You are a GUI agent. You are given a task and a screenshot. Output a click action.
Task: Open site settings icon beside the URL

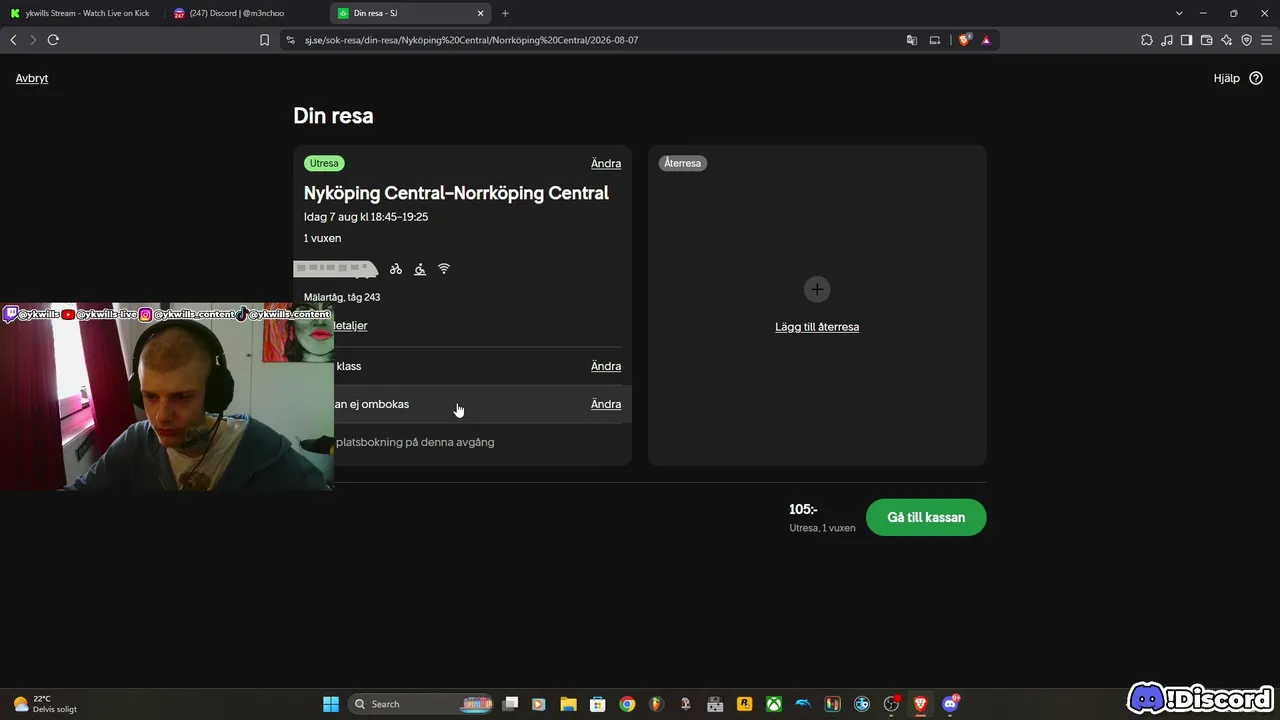pos(291,40)
